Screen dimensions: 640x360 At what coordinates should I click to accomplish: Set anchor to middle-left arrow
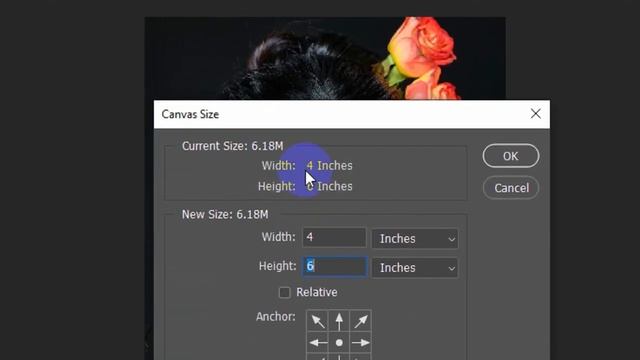[x=317, y=342]
